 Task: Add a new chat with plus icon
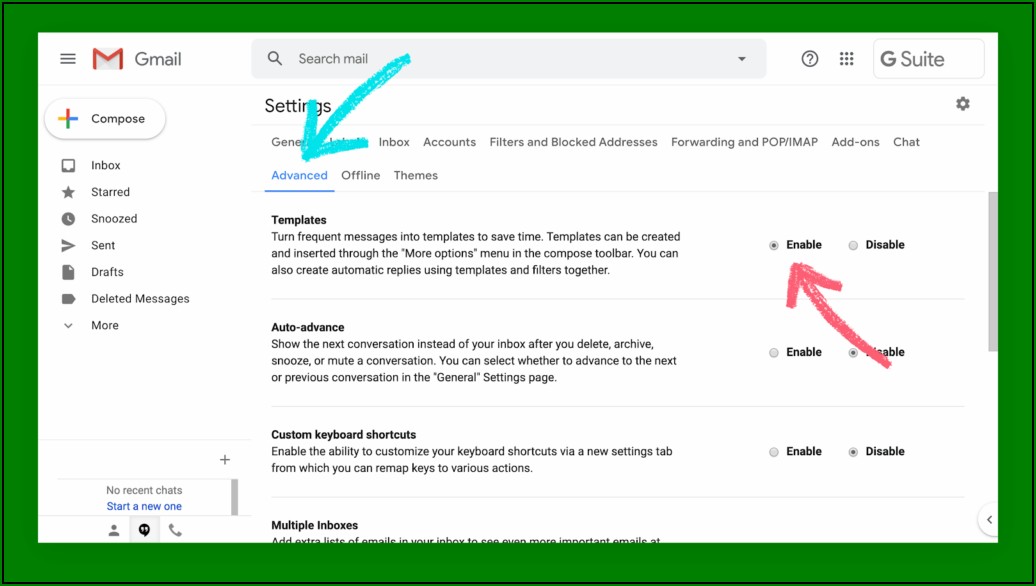[225, 459]
